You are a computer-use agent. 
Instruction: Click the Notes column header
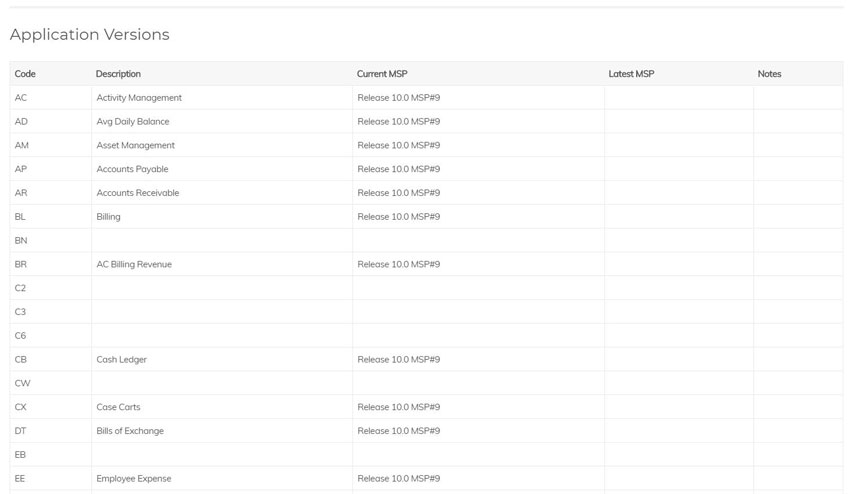pyautogui.click(x=769, y=74)
